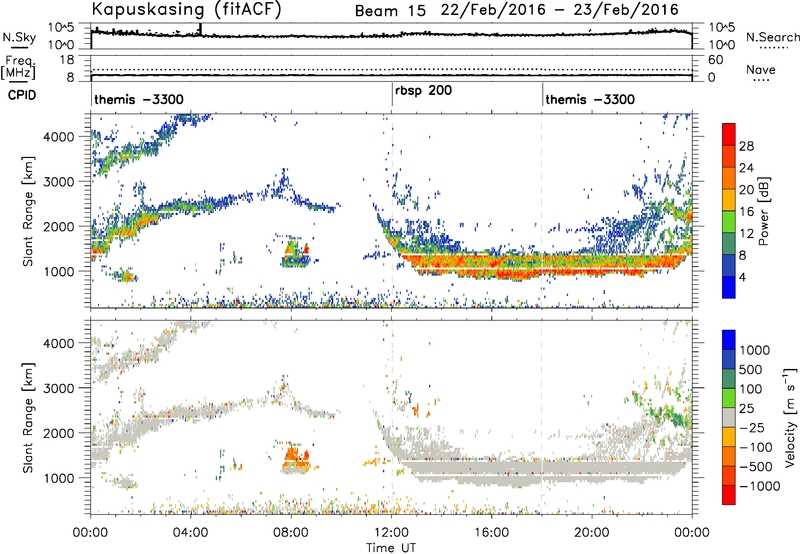The image size is (800, 554).
Task: Click the -100 tick on Velocity color bar
Action: (x=755, y=447)
